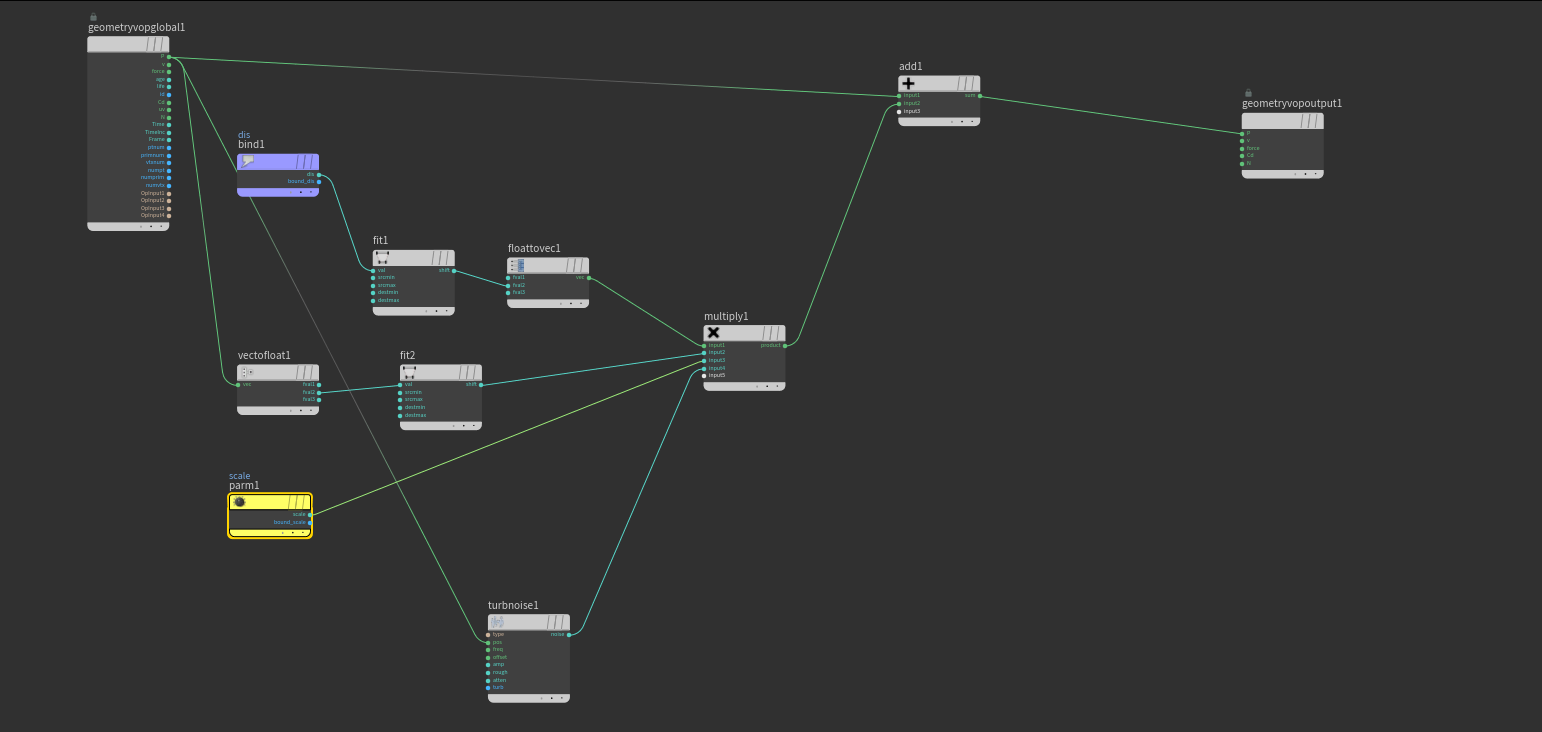
Task: Toggle flag strips on floattovec1 node
Action: tap(576, 265)
